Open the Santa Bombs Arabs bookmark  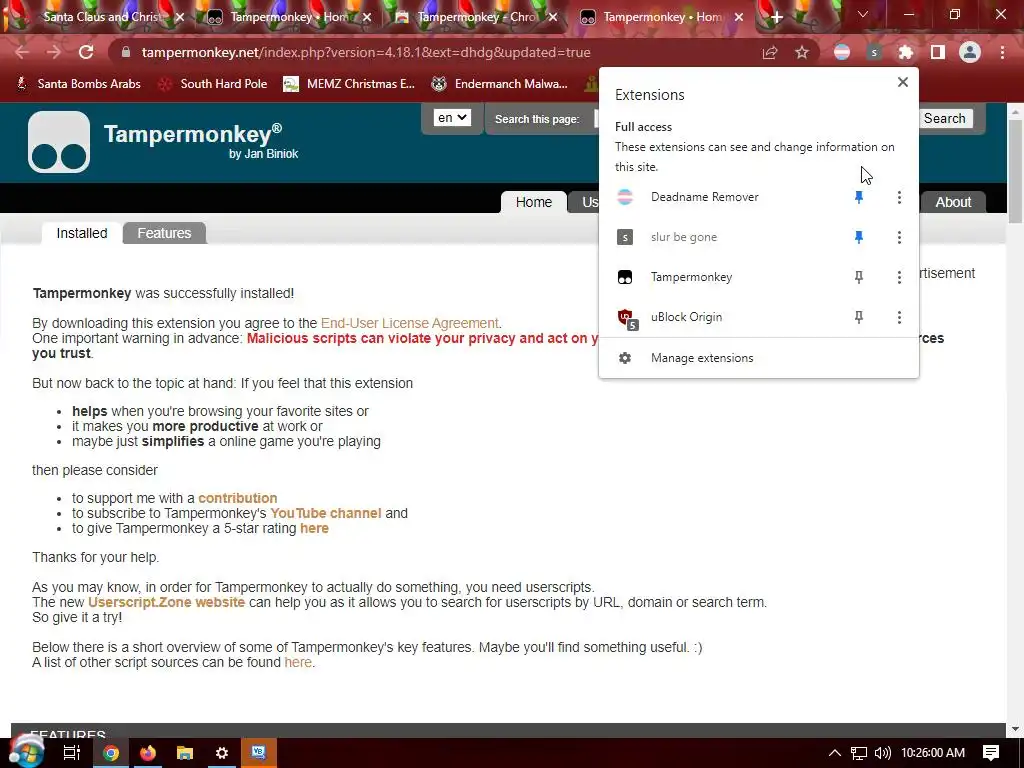(x=78, y=84)
